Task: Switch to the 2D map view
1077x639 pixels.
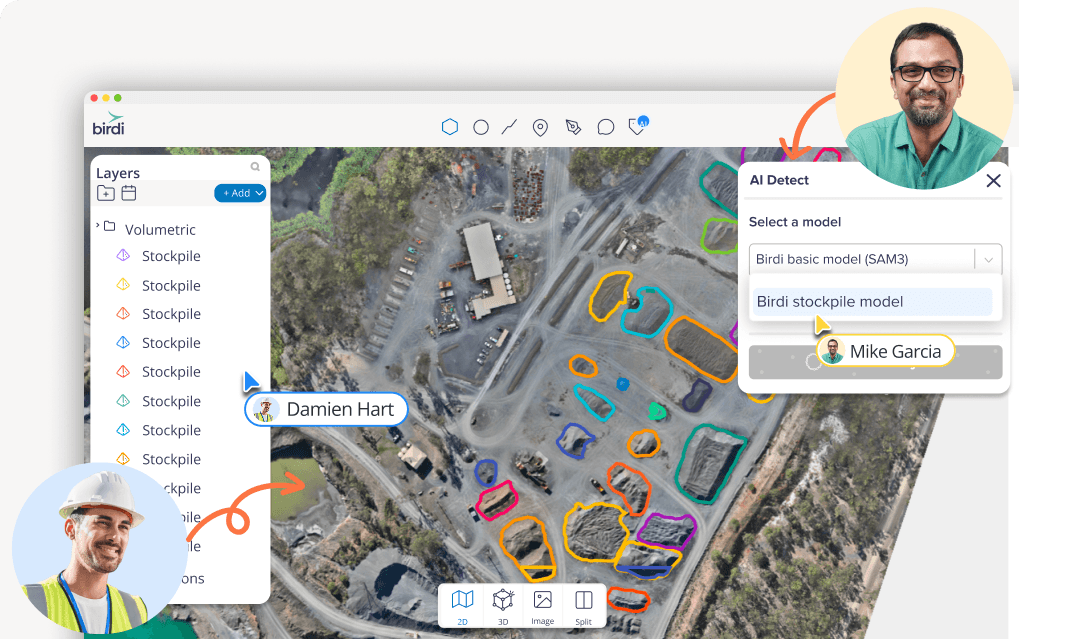Action: coord(462,607)
